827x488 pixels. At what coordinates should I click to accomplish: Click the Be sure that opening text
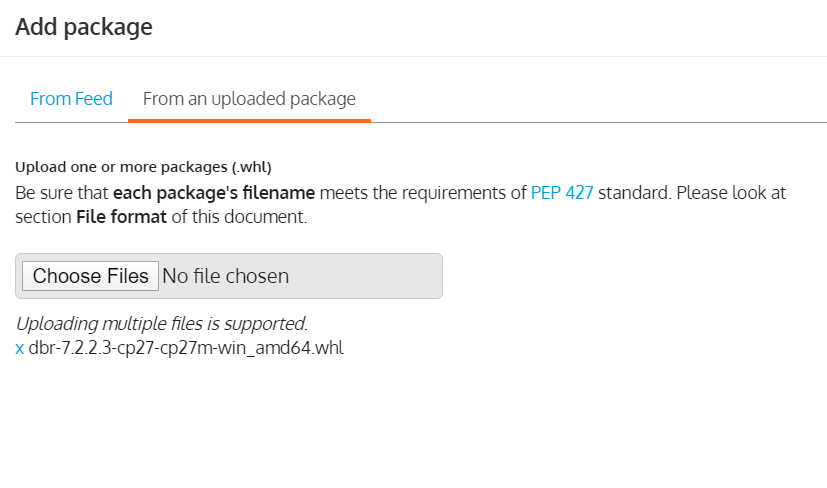(62, 193)
